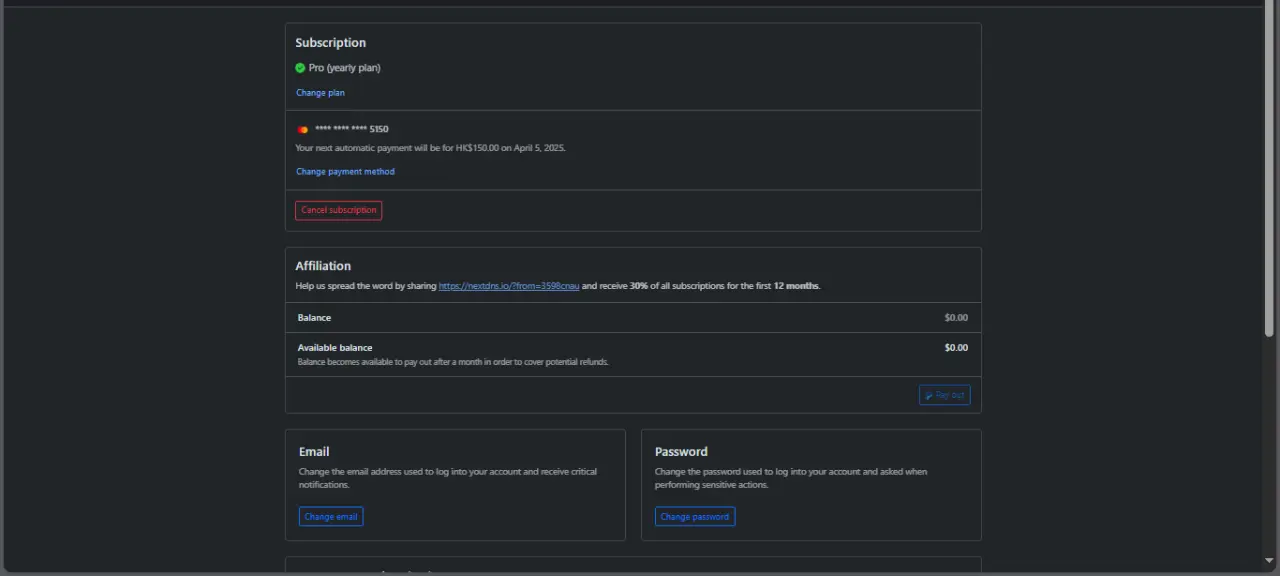Click the Password card heading
The image size is (1280, 576).
pyautogui.click(x=681, y=452)
